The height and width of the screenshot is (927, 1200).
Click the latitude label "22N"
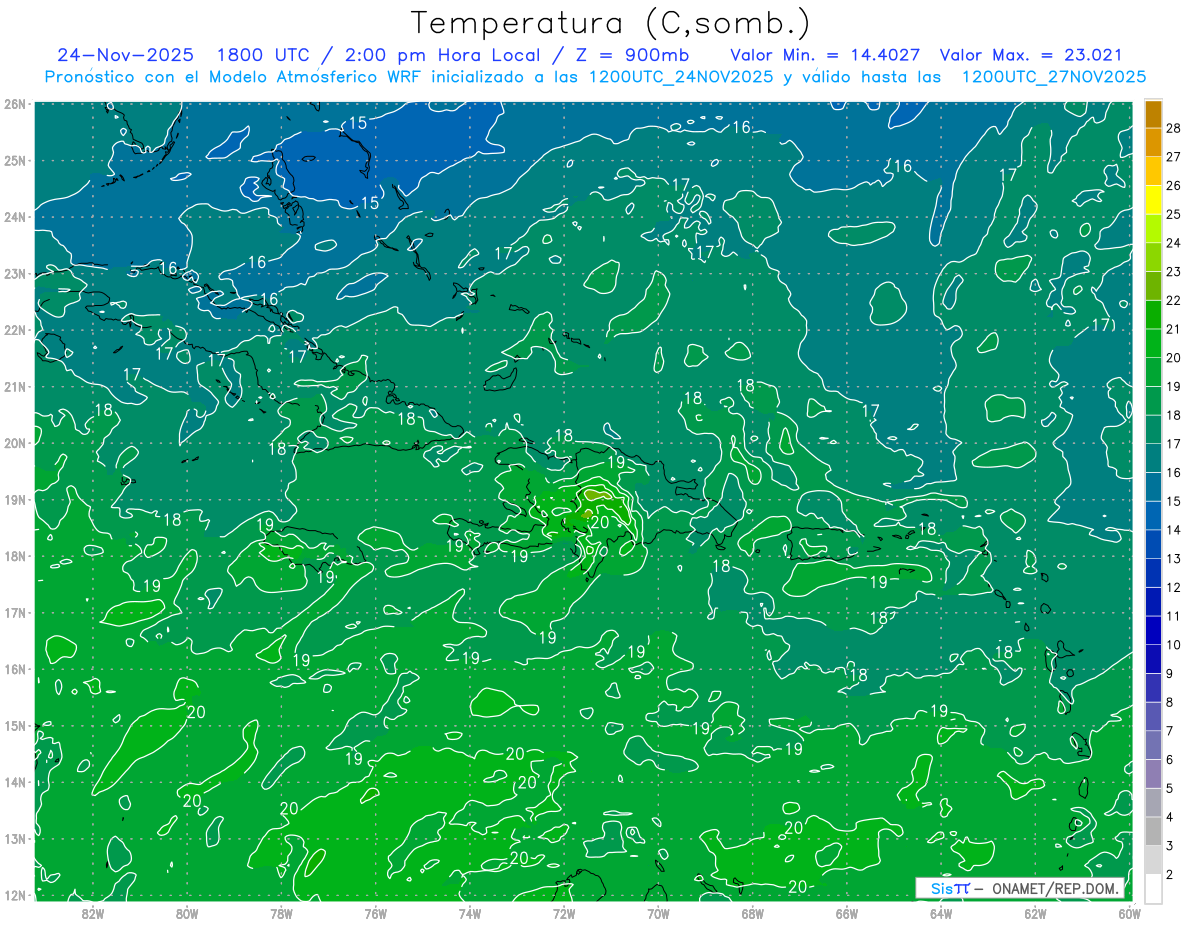[x=15, y=330]
